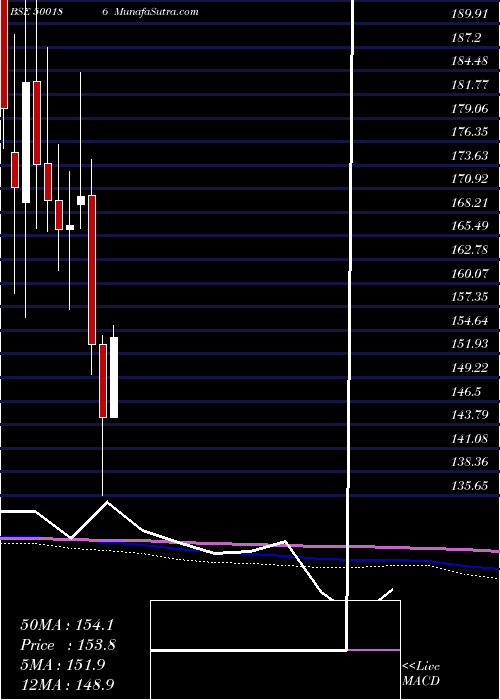Select the 149.22 price label
The height and width of the screenshot is (700, 500).
[470, 368]
